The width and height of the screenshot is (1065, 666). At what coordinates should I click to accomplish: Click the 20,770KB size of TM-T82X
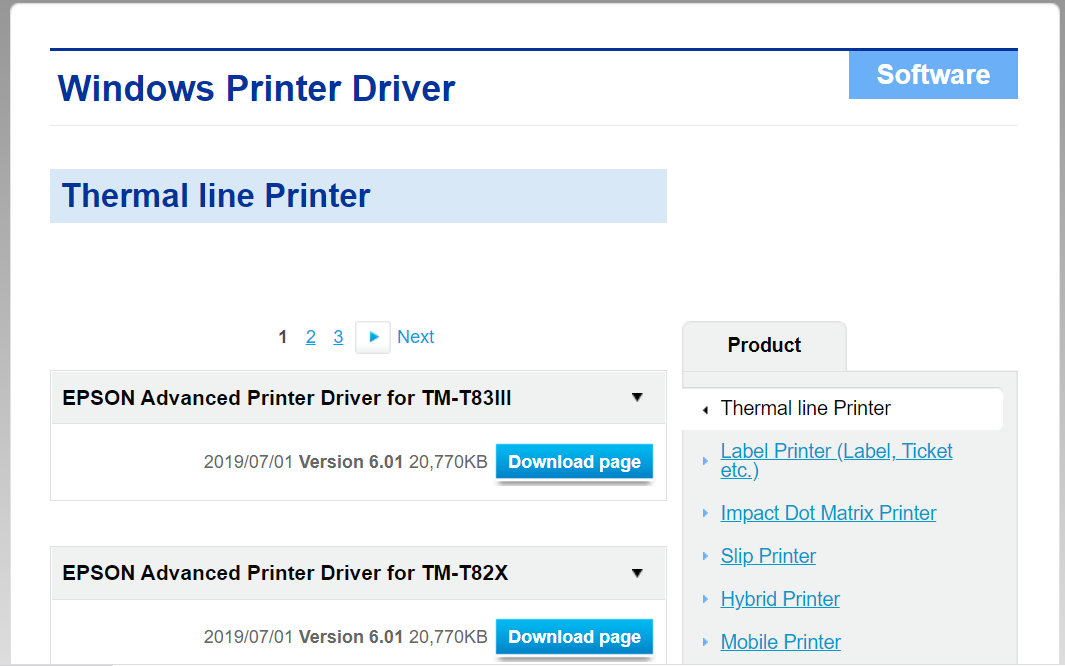pyautogui.click(x=448, y=637)
